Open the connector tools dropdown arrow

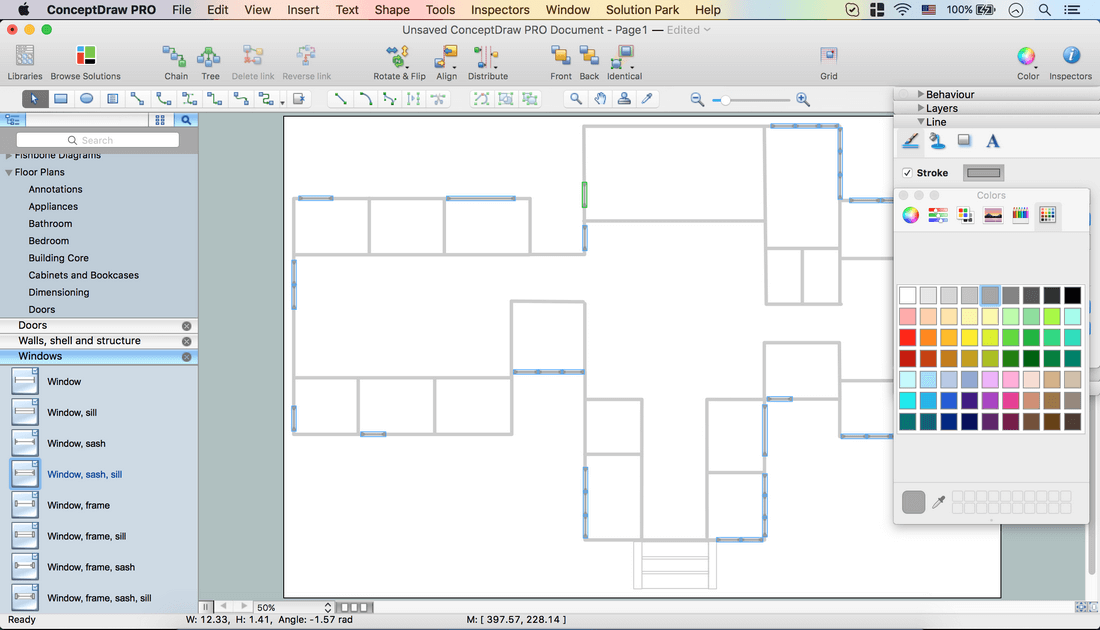coord(283,102)
